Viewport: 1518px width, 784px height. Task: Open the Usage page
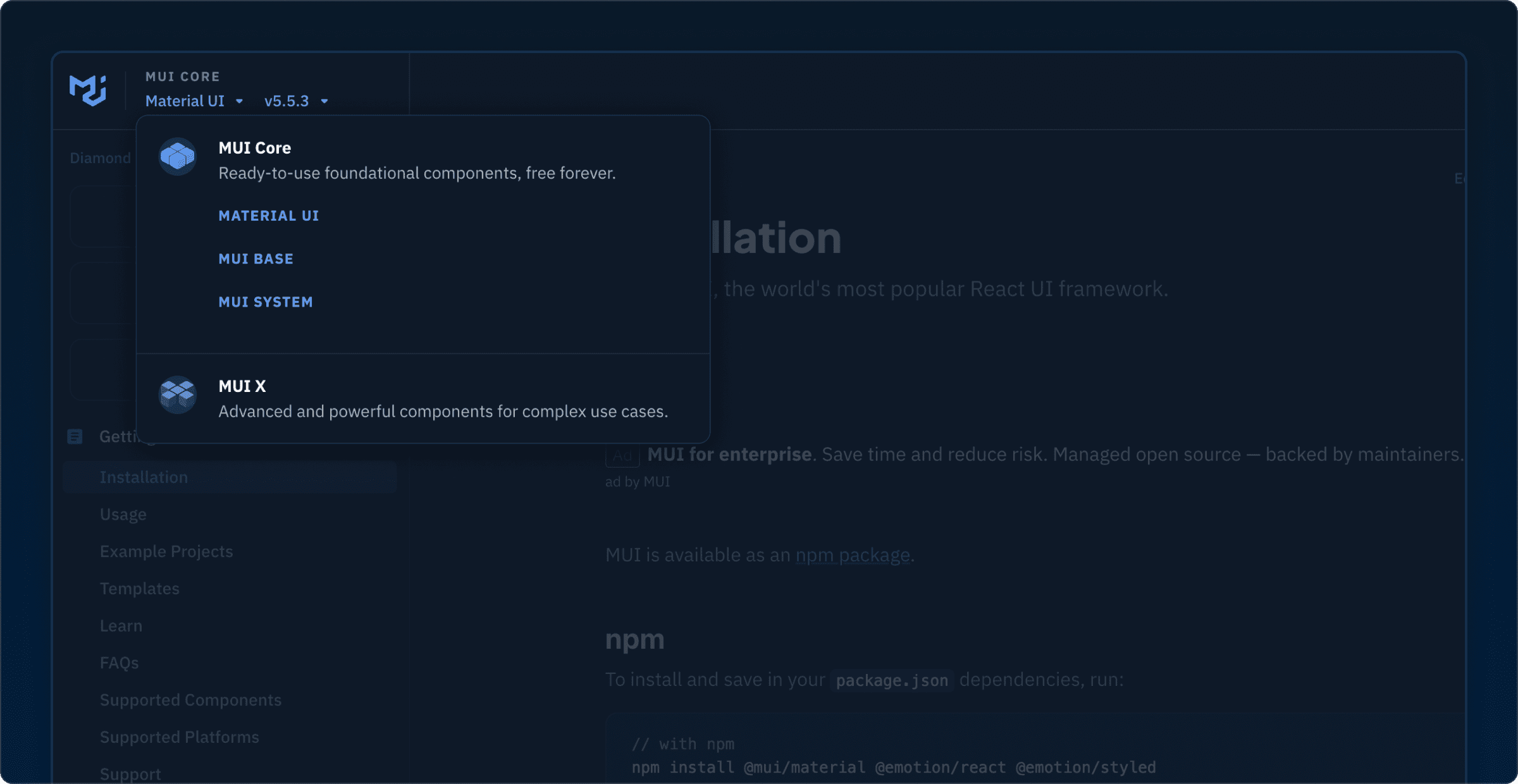[123, 514]
